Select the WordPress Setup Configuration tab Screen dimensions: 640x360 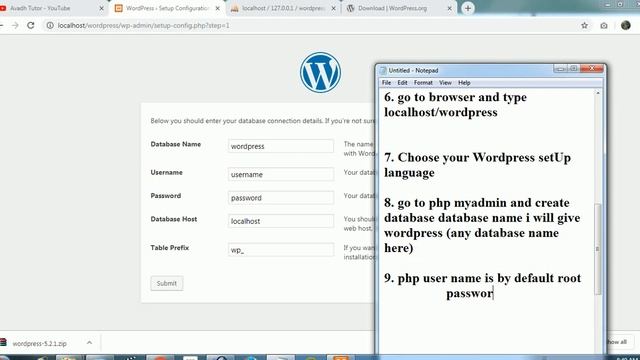(x=167, y=8)
